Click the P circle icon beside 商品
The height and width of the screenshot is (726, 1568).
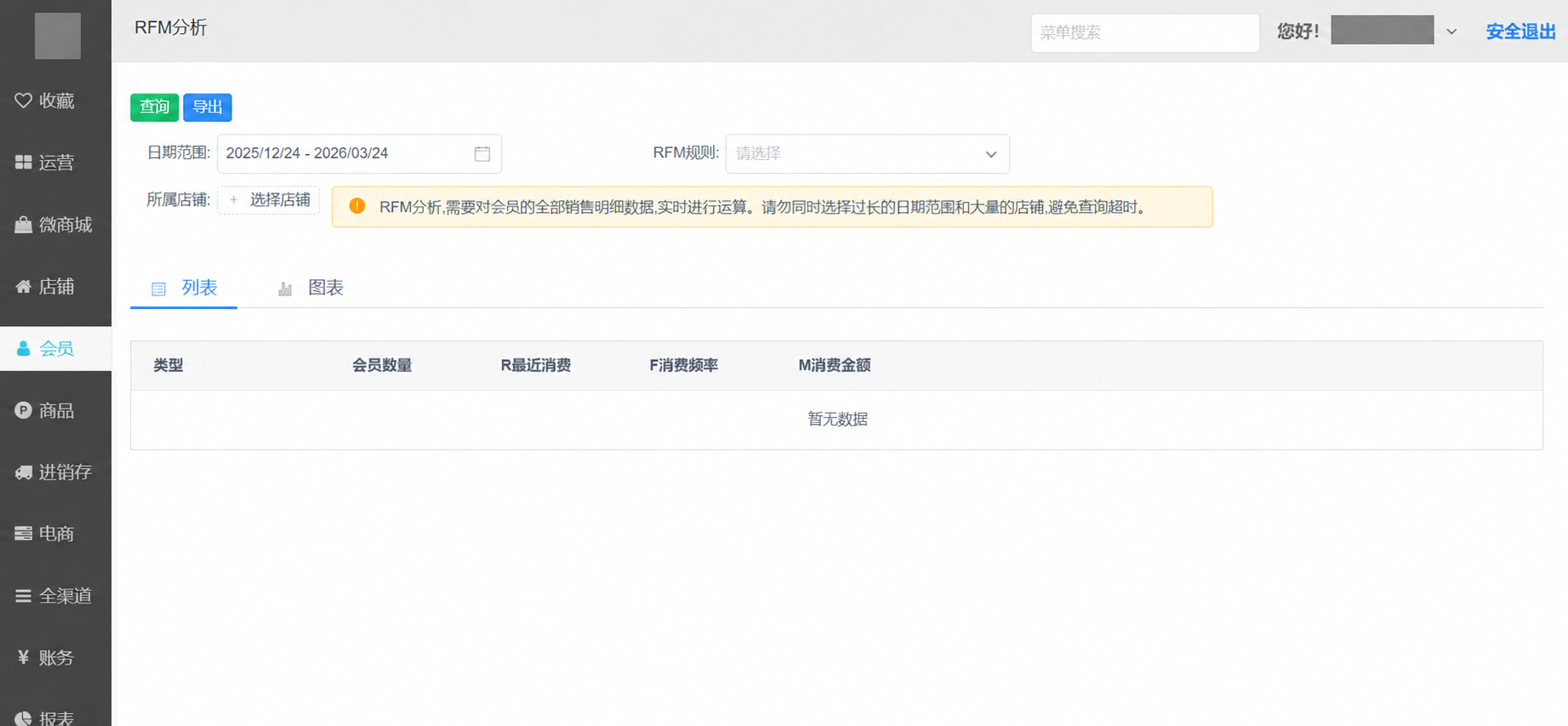coord(23,410)
